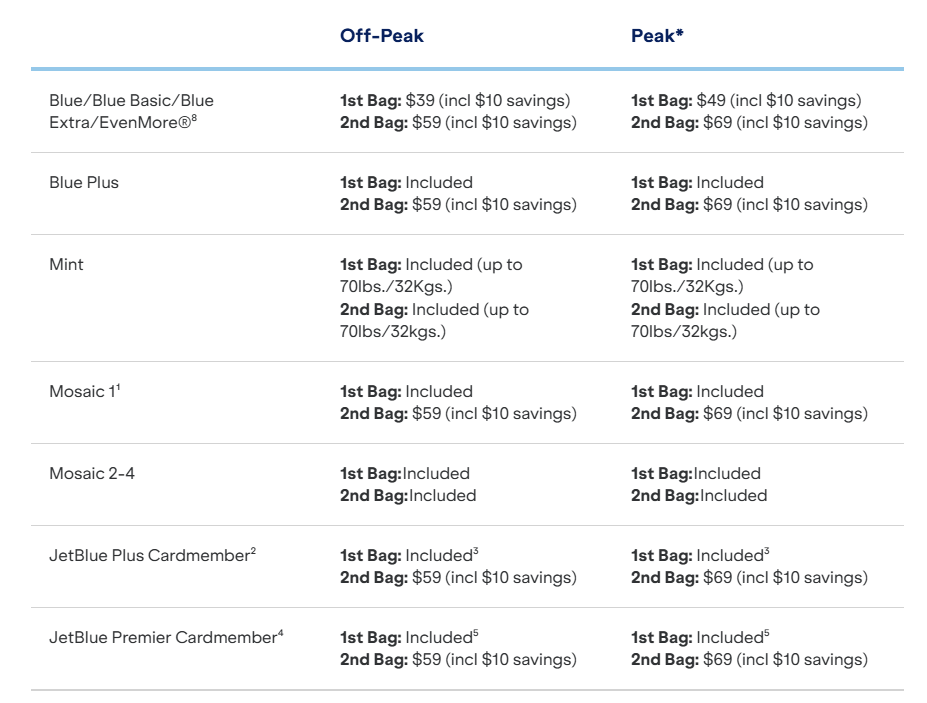
Task: Click Mosaic 2-4 Peak 2nd Bag Included
Action: [x=733, y=496]
